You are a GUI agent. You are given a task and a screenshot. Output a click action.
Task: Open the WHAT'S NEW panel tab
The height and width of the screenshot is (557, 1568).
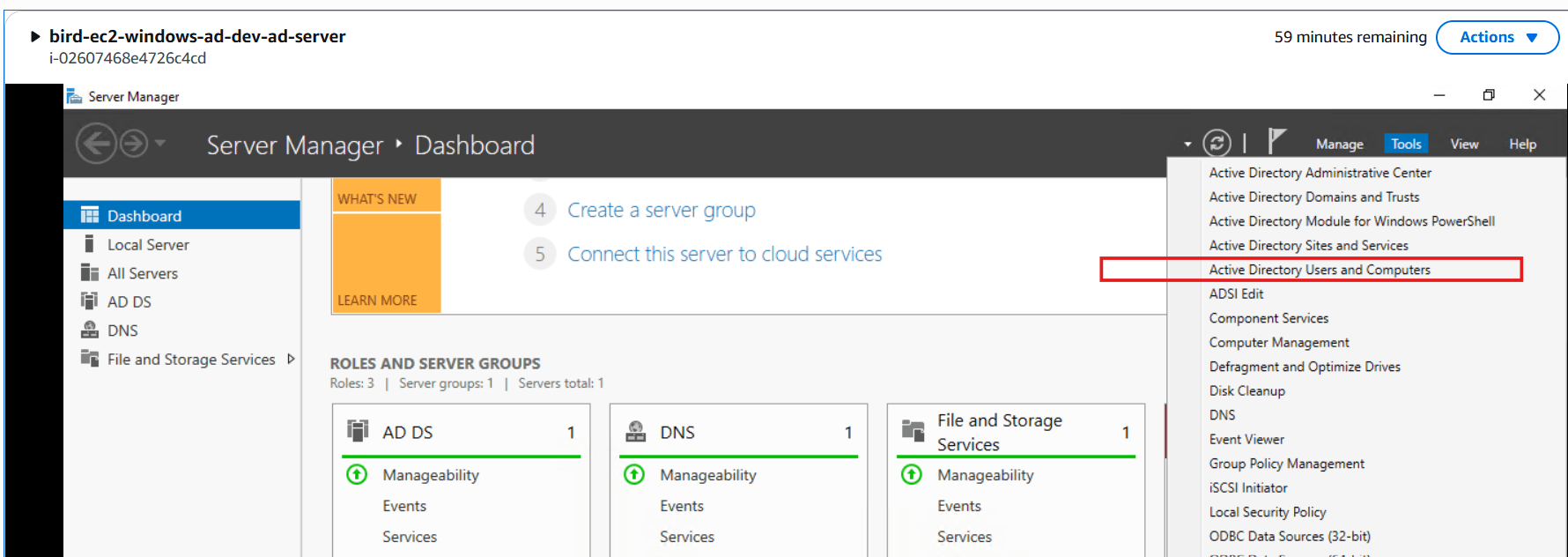click(x=387, y=195)
